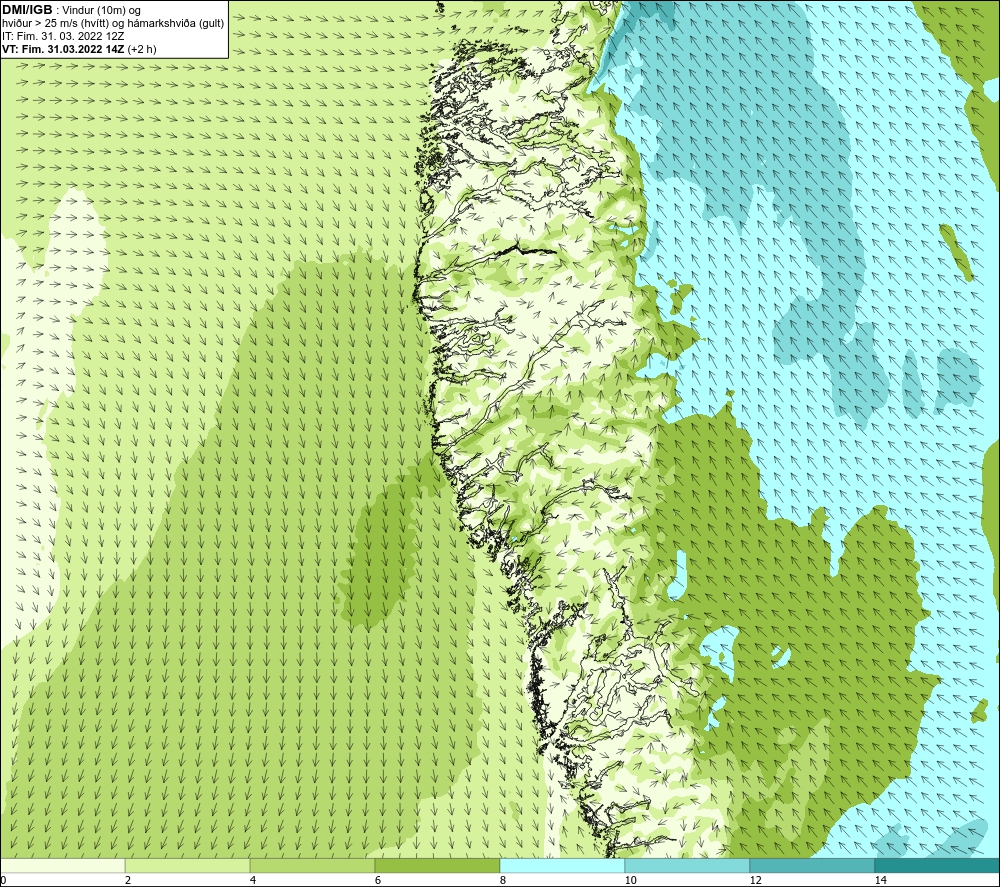Click the scale label '10'
Image resolution: width=1000 pixels, height=887 pixels.
pyautogui.click(x=630, y=880)
